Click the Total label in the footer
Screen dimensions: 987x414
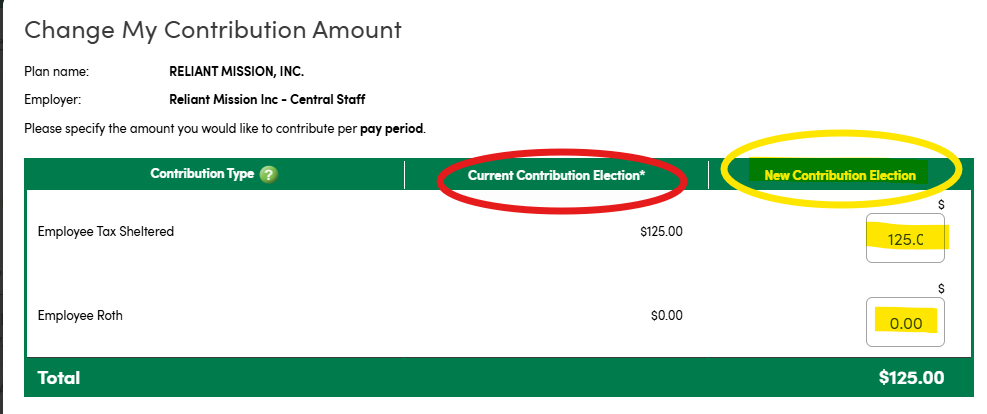point(59,378)
